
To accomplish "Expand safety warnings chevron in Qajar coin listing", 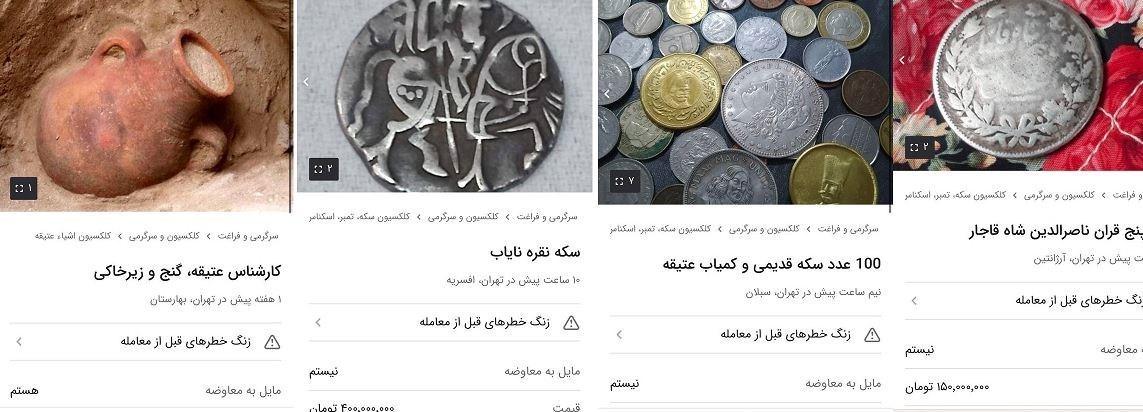I will (913, 300).
